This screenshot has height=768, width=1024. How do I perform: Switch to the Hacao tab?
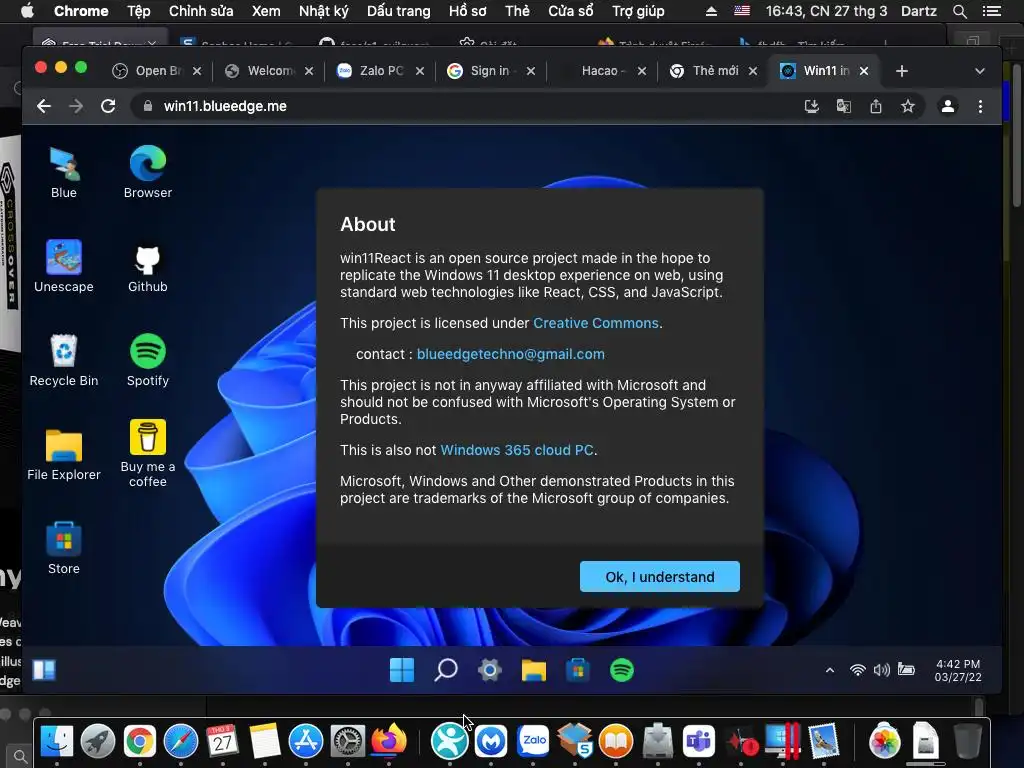tap(602, 71)
